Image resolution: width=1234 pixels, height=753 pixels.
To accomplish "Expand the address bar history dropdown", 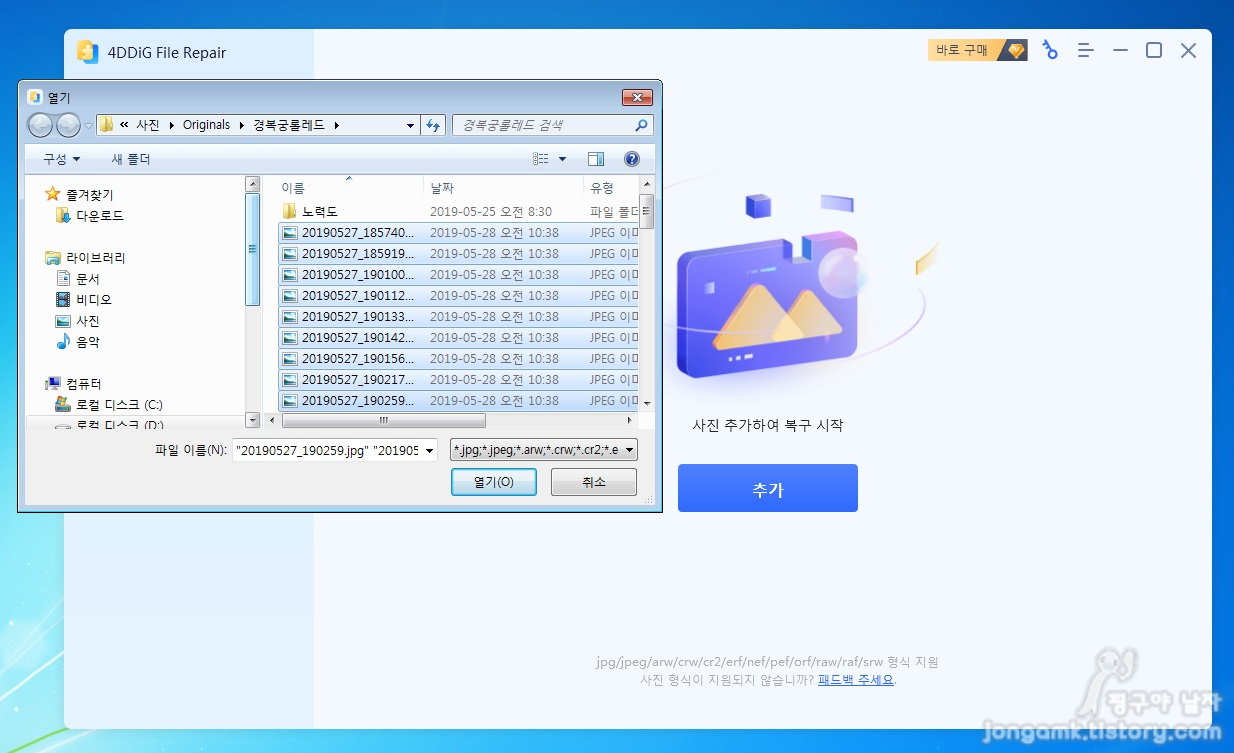I will [410, 126].
